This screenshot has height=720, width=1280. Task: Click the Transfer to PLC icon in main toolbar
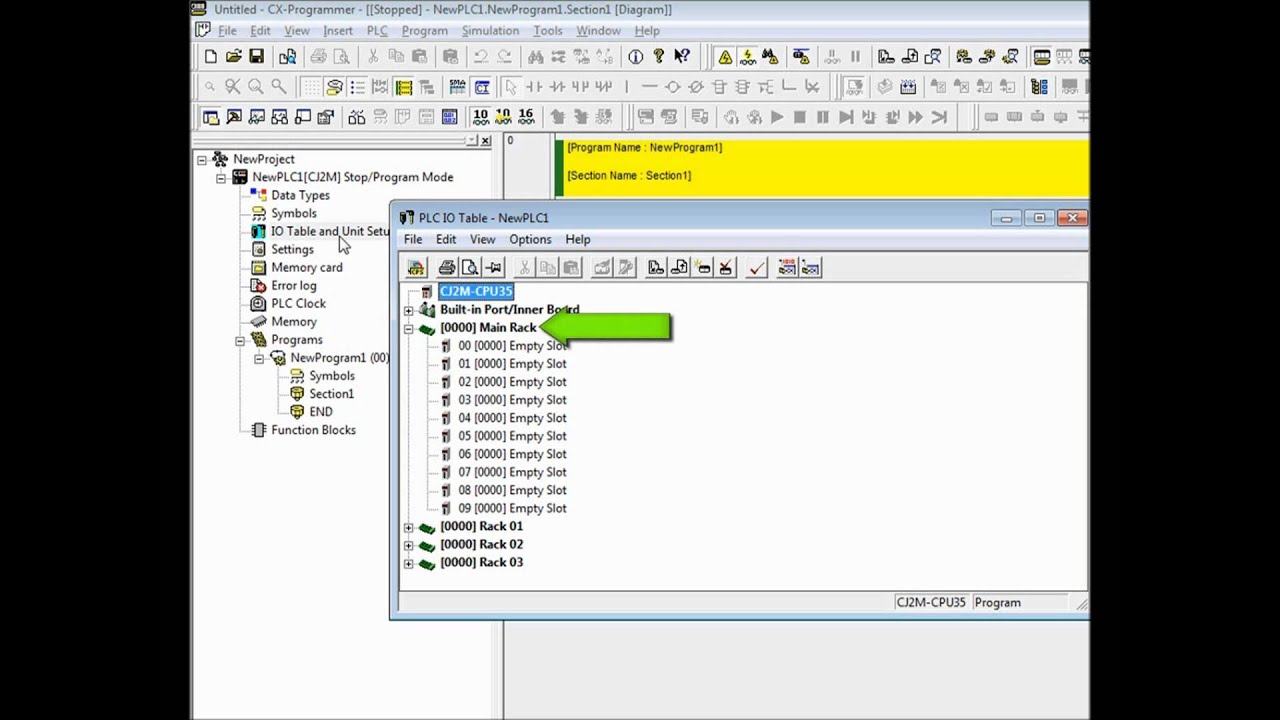click(886, 57)
